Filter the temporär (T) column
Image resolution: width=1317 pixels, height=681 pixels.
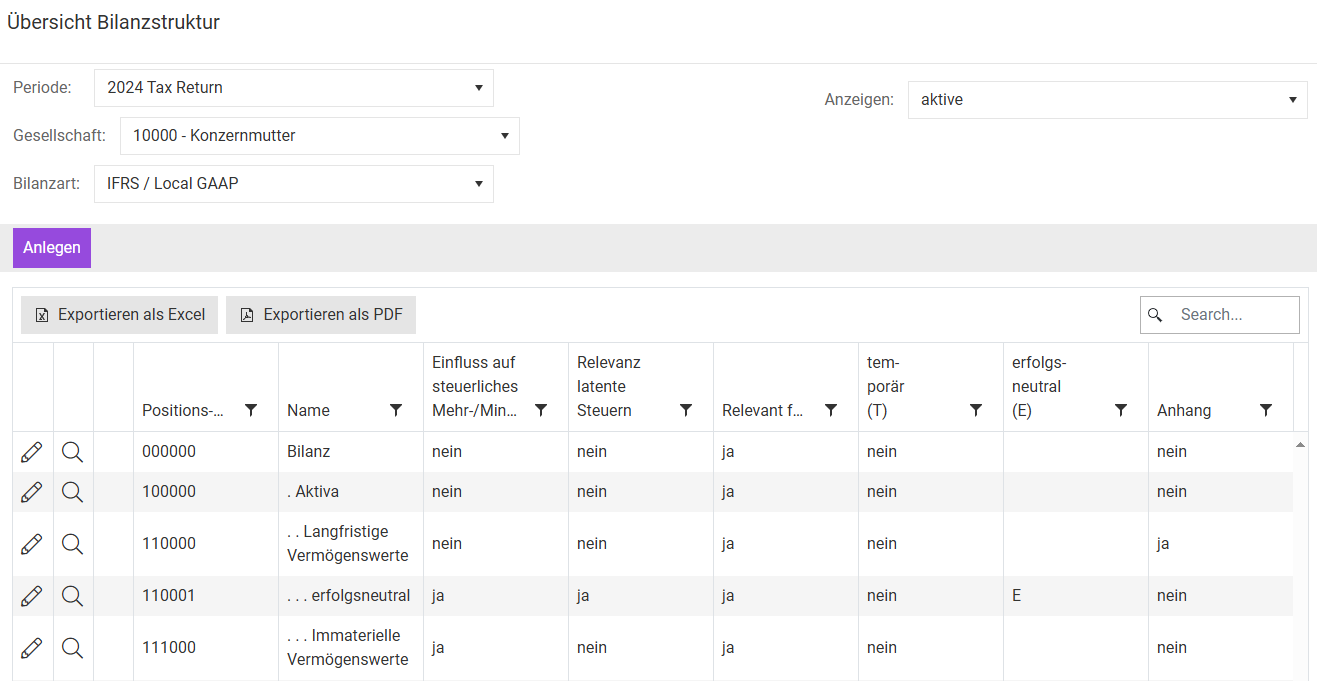click(x=976, y=410)
